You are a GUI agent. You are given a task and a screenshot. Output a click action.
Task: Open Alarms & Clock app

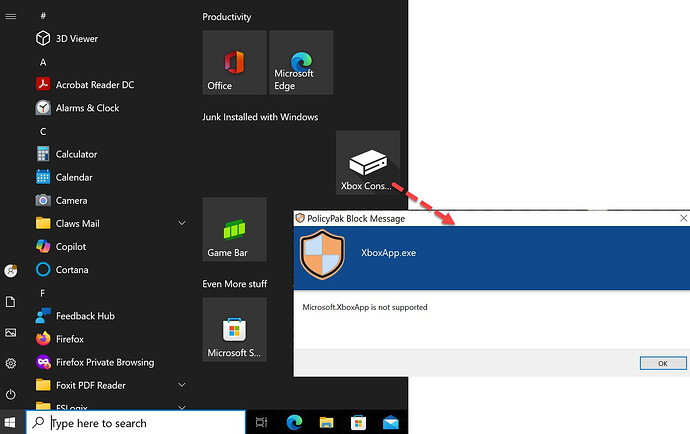[x=87, y=108]
